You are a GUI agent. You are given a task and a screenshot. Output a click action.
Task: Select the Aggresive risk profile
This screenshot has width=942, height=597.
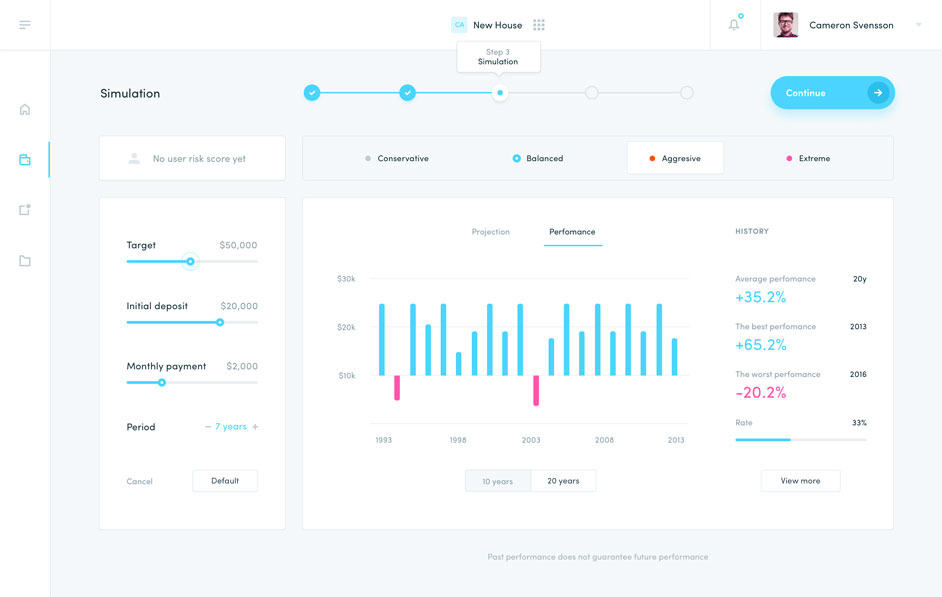(675, 159)
